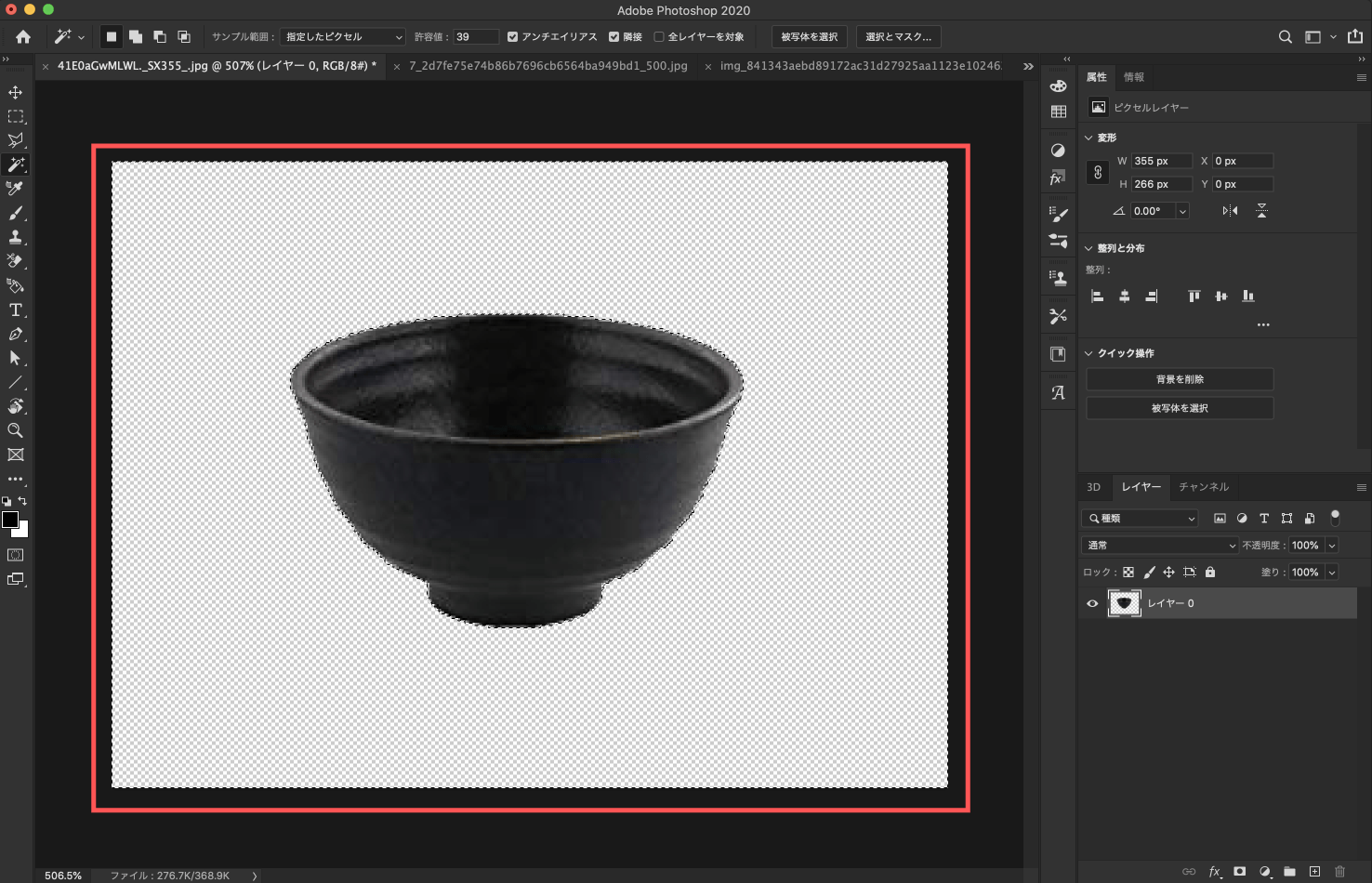Screen dimensions: 1372x883
Task: Toggle width-height link constraint button
Action: click(x=1098, y=173)
